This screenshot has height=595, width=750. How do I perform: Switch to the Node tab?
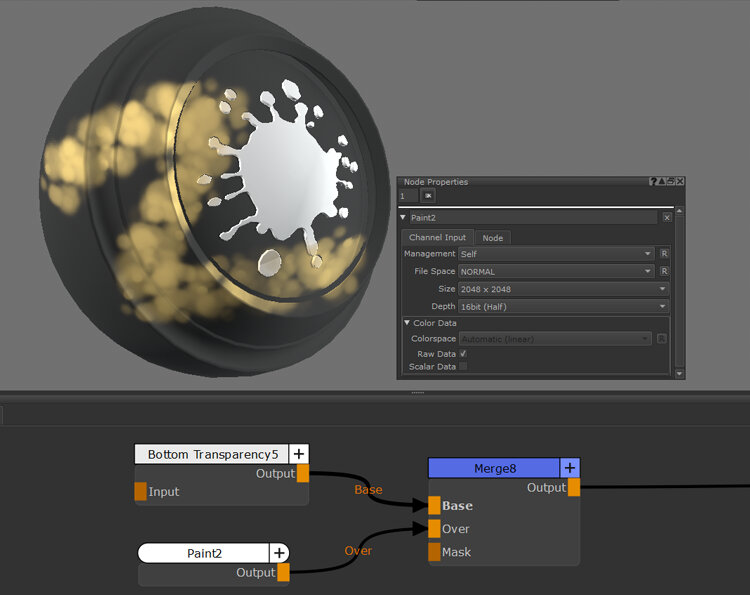click(492, 238)
